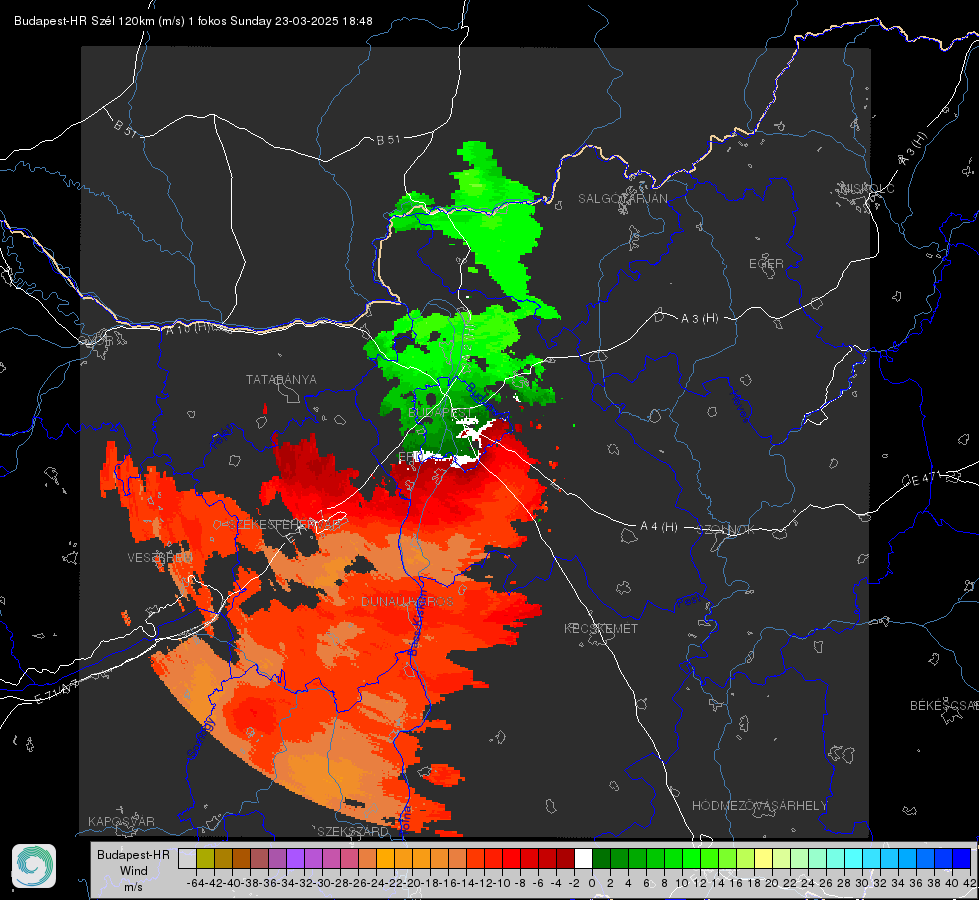This screenshot has width=979, height=900.
Task: Click the rotated A 3 (H) label near Miskolc
Action: [x=913, y=149]
